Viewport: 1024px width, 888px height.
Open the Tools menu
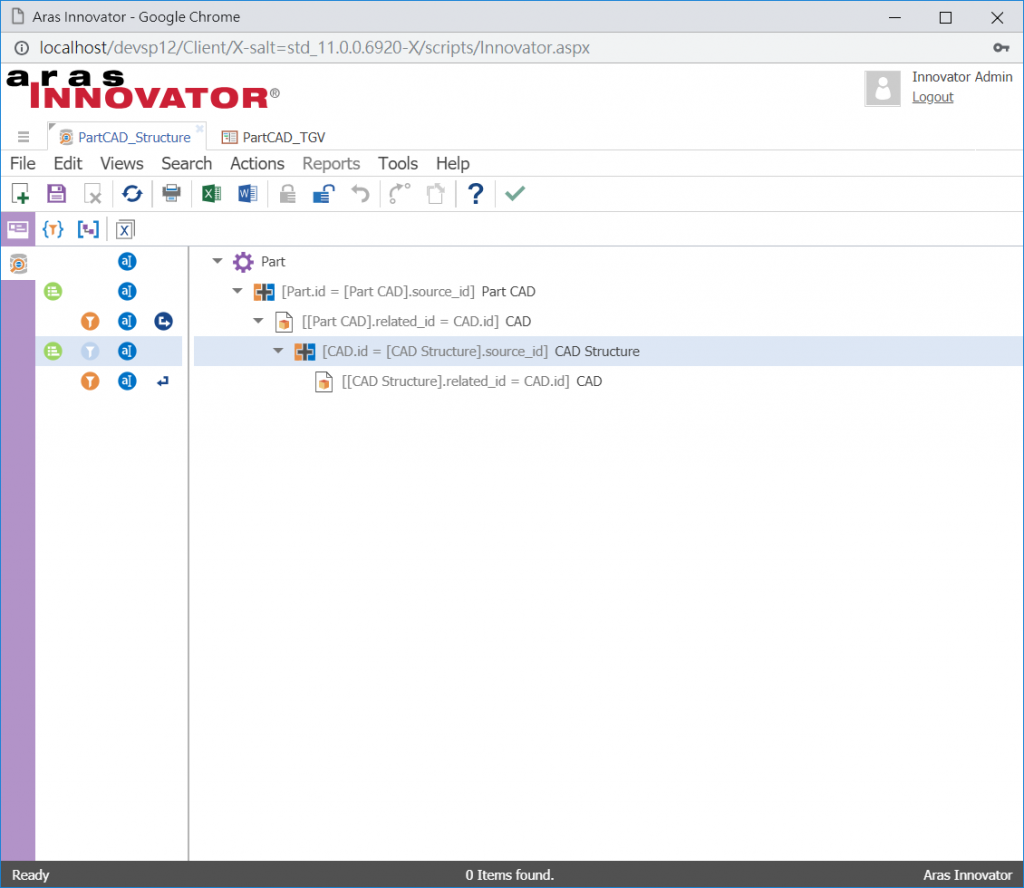tap(398, 163)
